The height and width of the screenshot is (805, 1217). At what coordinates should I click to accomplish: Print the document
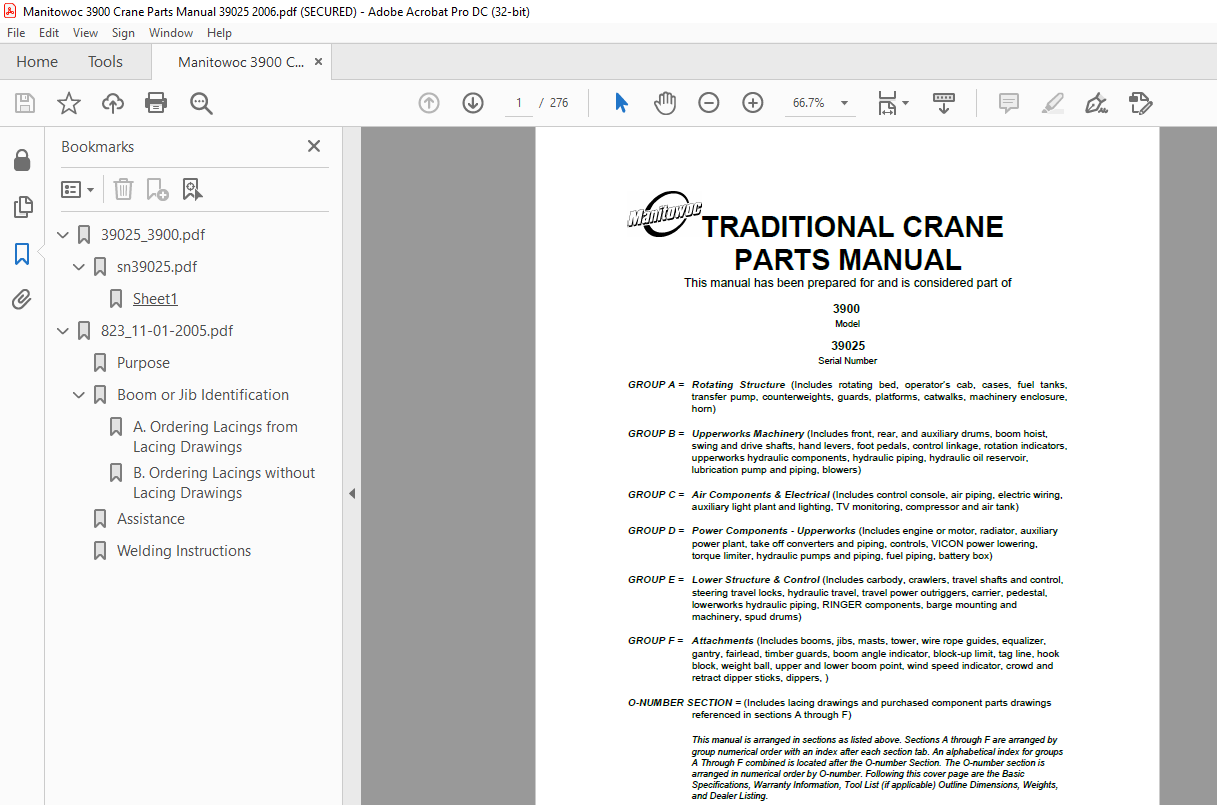point(156,103)
